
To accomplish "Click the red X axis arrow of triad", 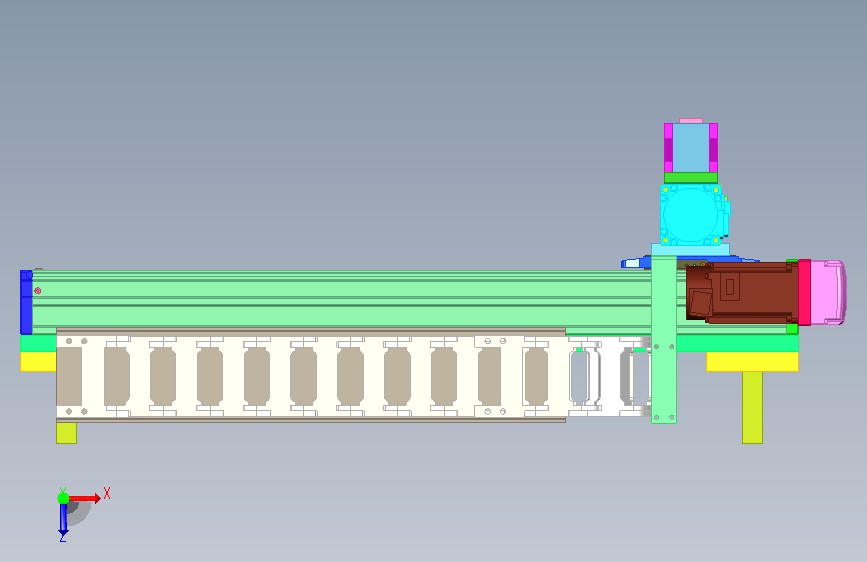I will click(85, 498).
